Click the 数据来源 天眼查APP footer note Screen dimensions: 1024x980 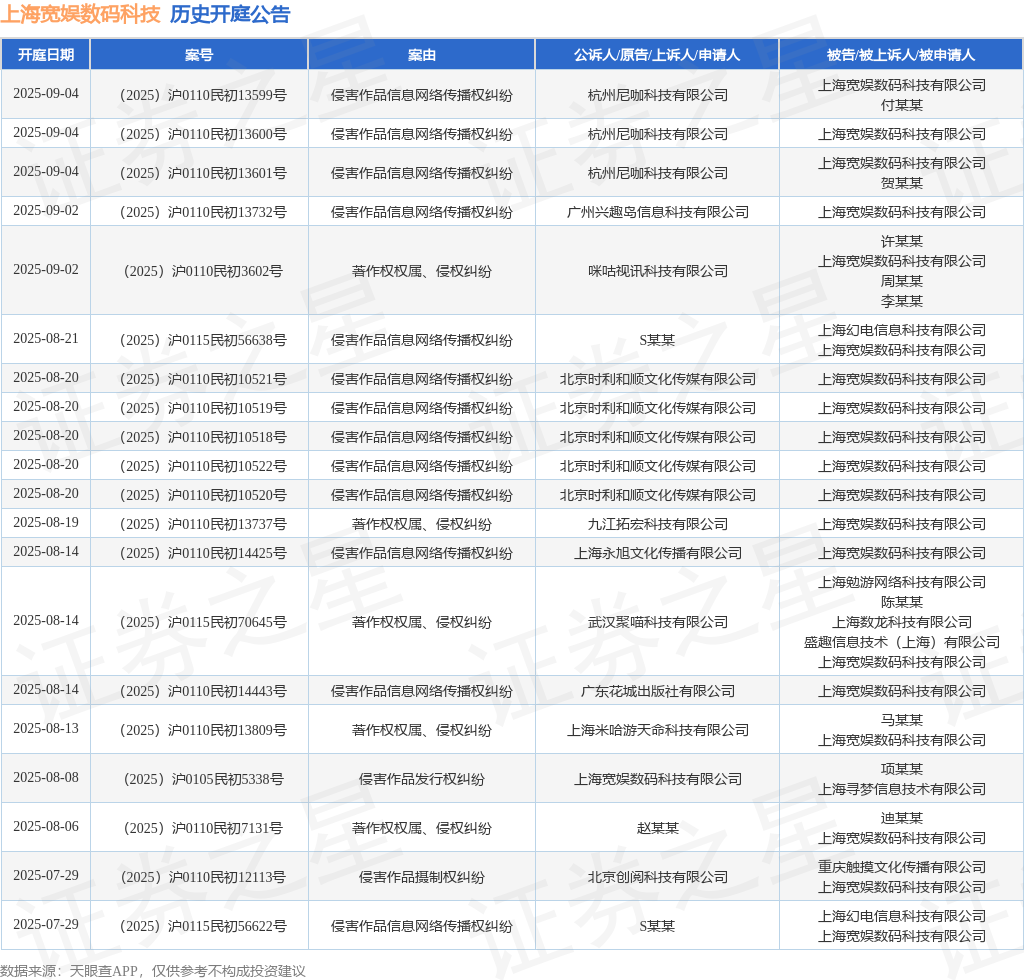[153, 971]
